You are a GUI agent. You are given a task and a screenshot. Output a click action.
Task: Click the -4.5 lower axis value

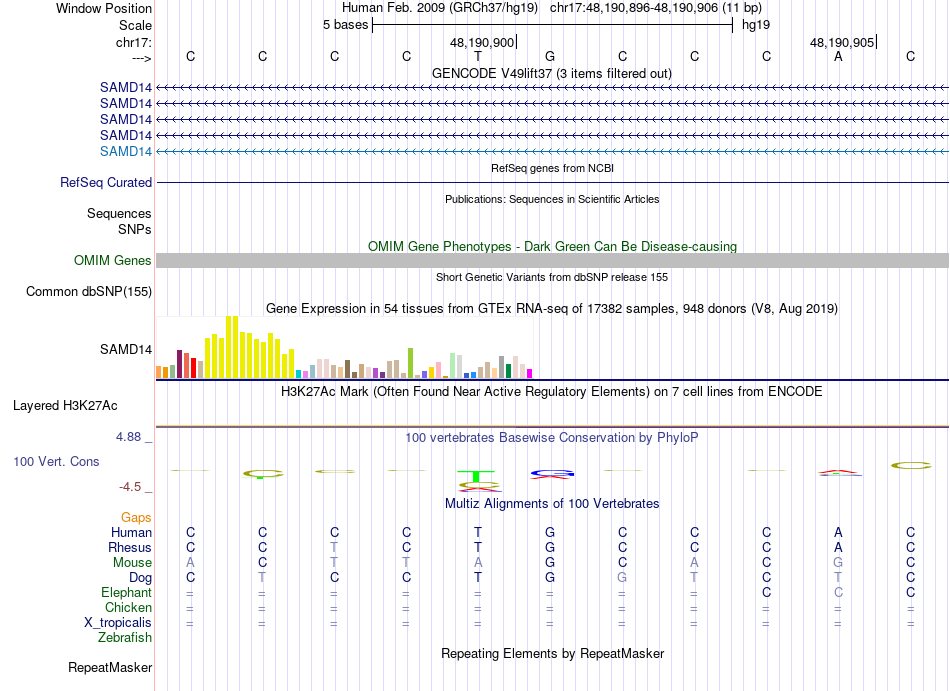(x=130, y=487)
